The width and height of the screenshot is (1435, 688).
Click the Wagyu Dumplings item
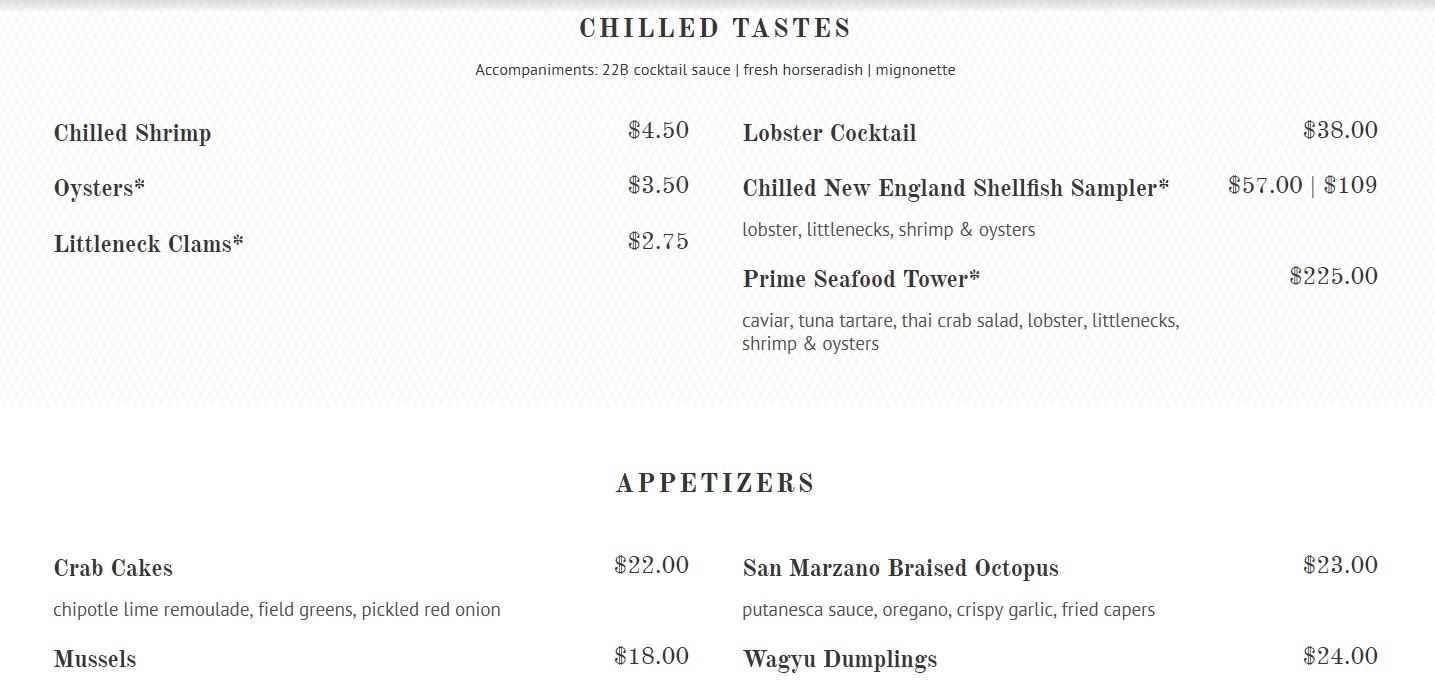(x=840, y=659)
